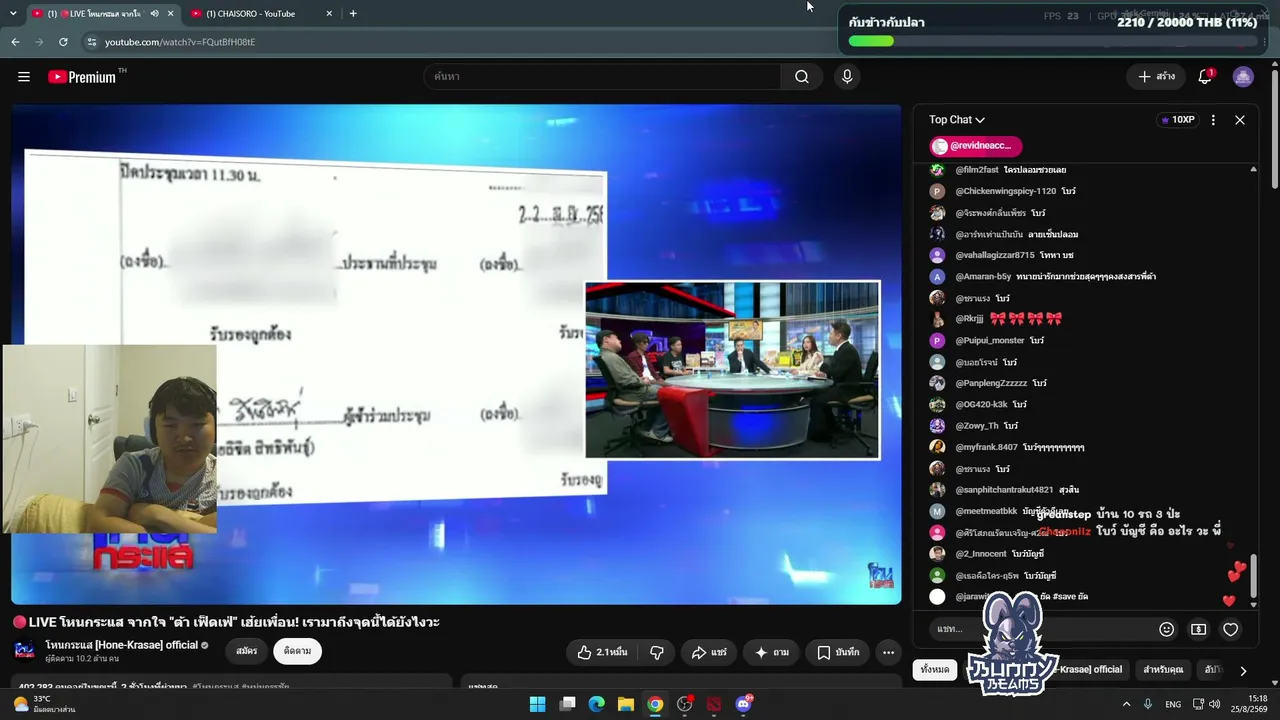Viewport: 1280px width, 720px height.
Task: Click @2_Innocent chat username
Action: pos(980,554)
